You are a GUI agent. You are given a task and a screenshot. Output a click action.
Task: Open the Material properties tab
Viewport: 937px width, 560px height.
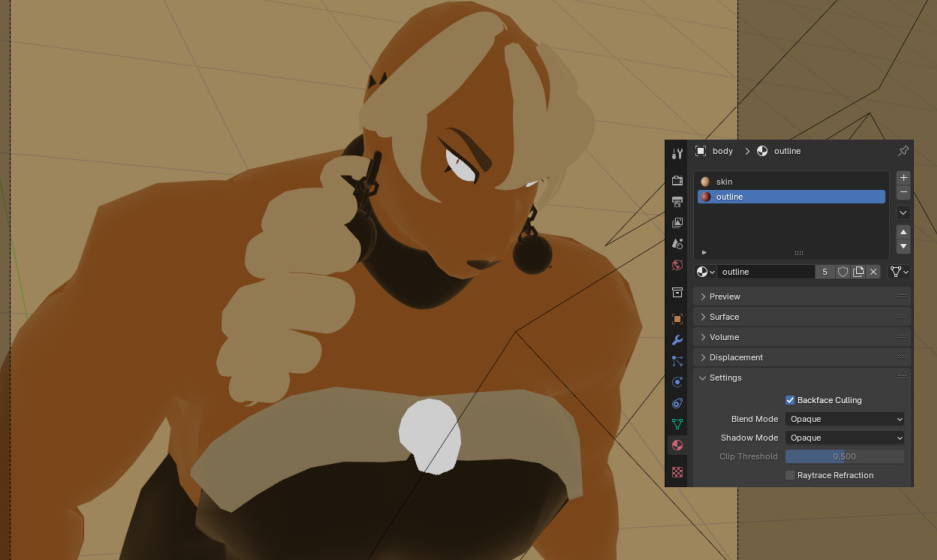pyautogui.click(x=677, y=445)
